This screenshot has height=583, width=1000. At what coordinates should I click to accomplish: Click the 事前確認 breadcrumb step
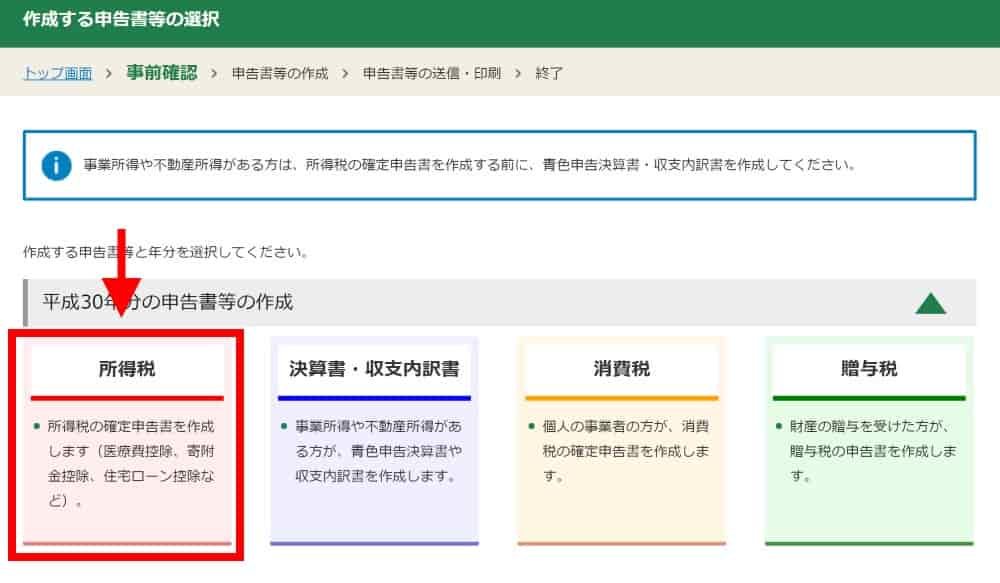tap(162, 74)
